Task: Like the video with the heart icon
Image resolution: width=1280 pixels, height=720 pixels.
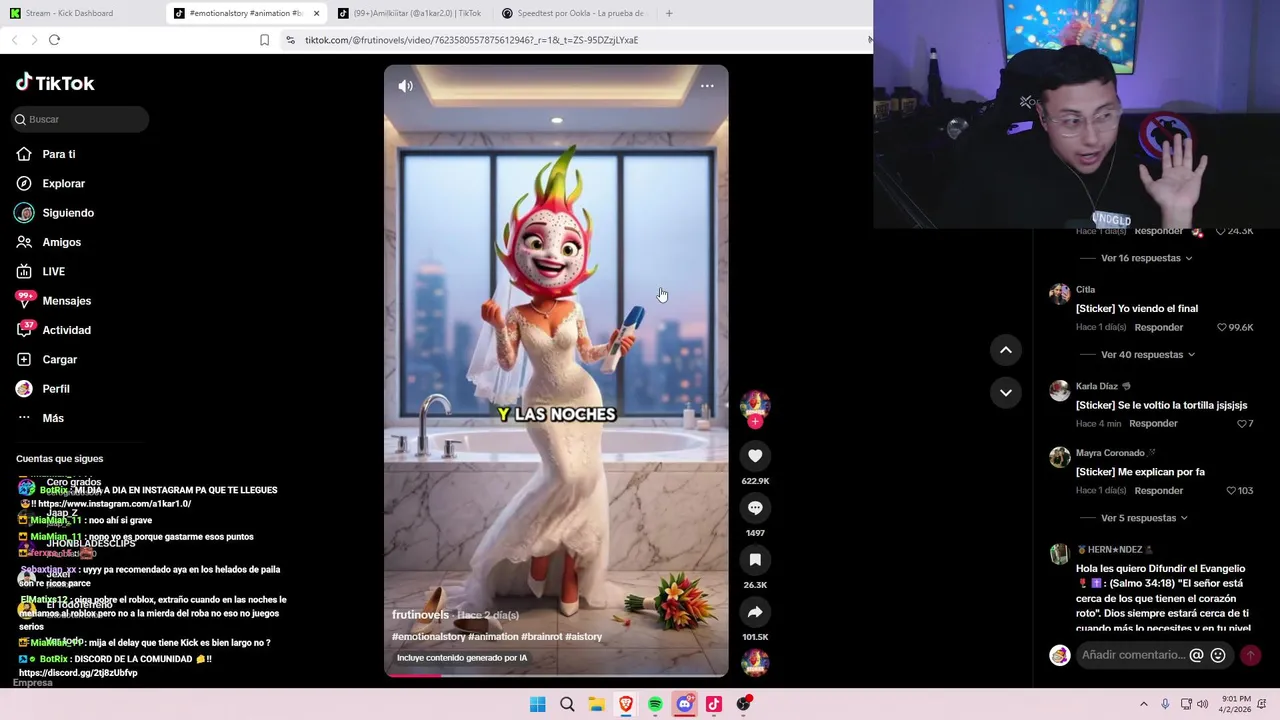Action: click(x=755, y=456)
